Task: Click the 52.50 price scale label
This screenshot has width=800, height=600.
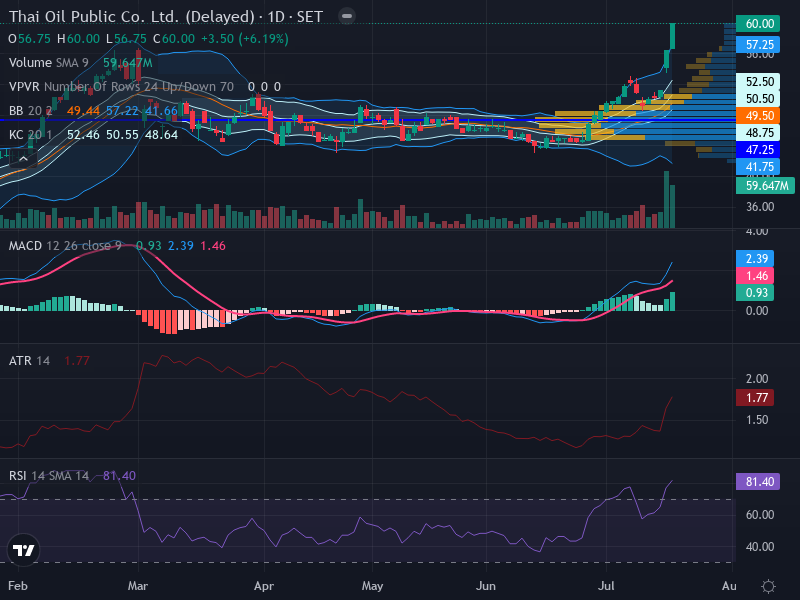Action: [x=758, y=82]
